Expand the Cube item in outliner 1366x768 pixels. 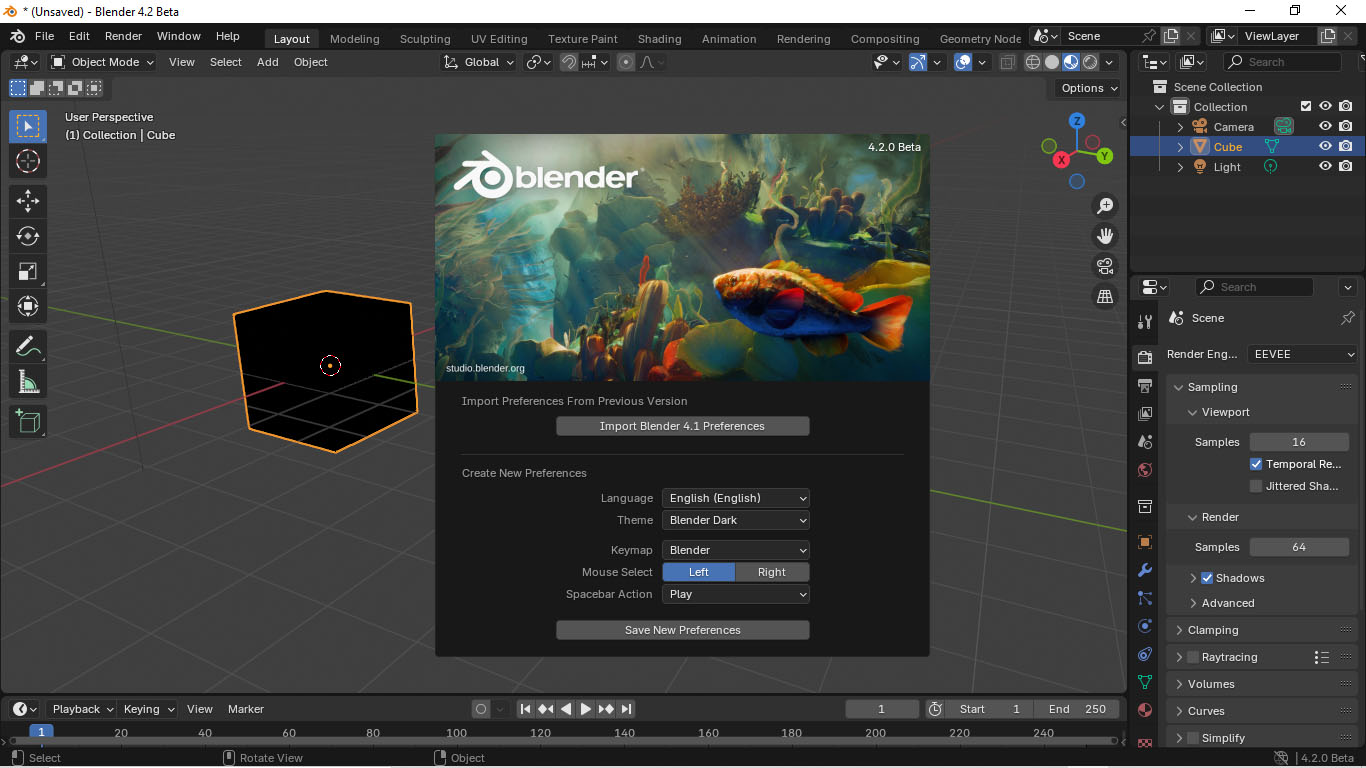[1180, 147]
